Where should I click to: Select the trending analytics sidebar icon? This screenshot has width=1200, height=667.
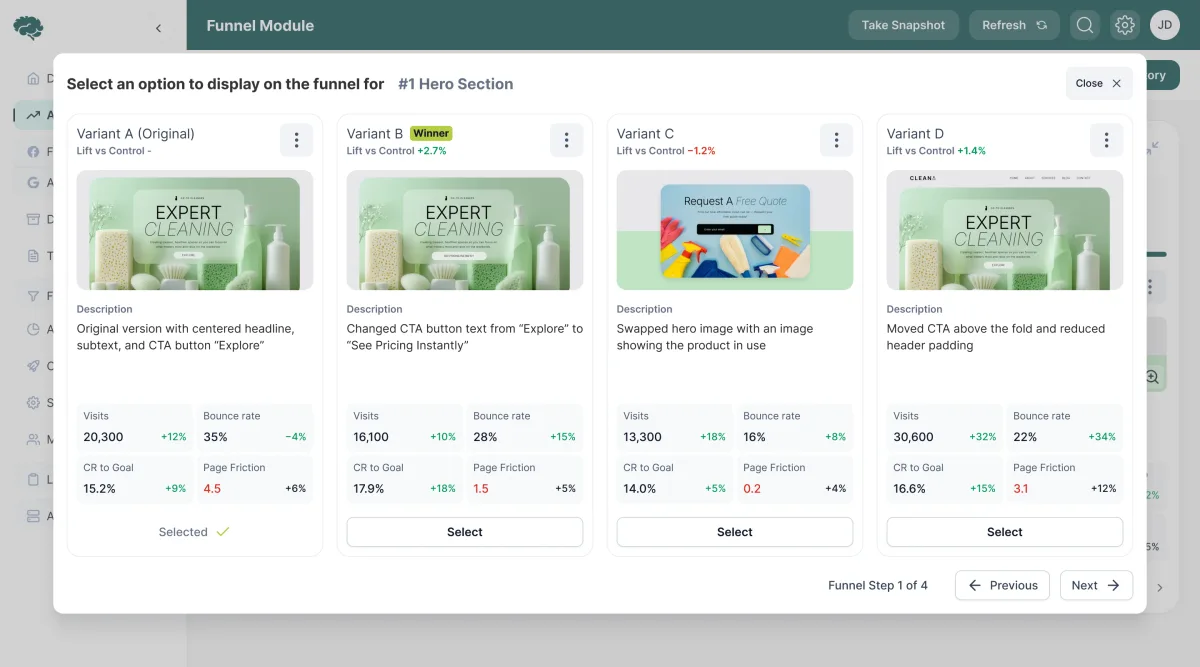[x=34, y=115]
